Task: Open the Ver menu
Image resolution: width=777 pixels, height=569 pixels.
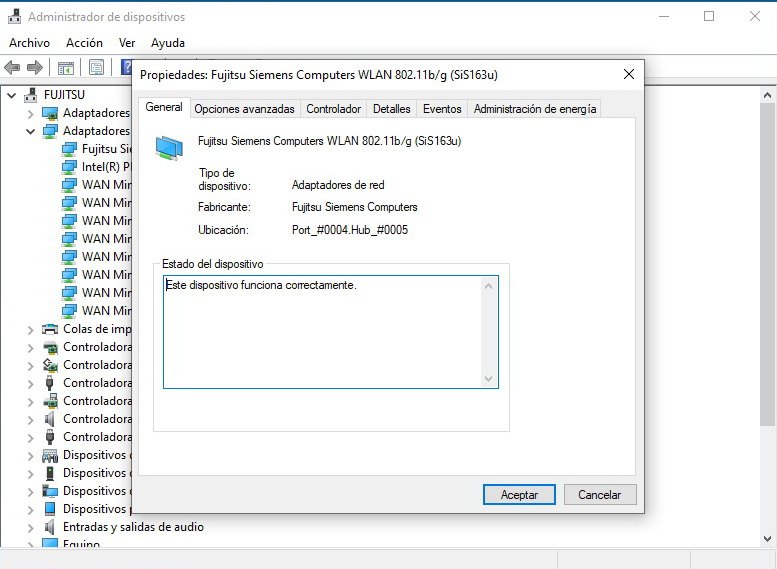Action: (127, 43)
